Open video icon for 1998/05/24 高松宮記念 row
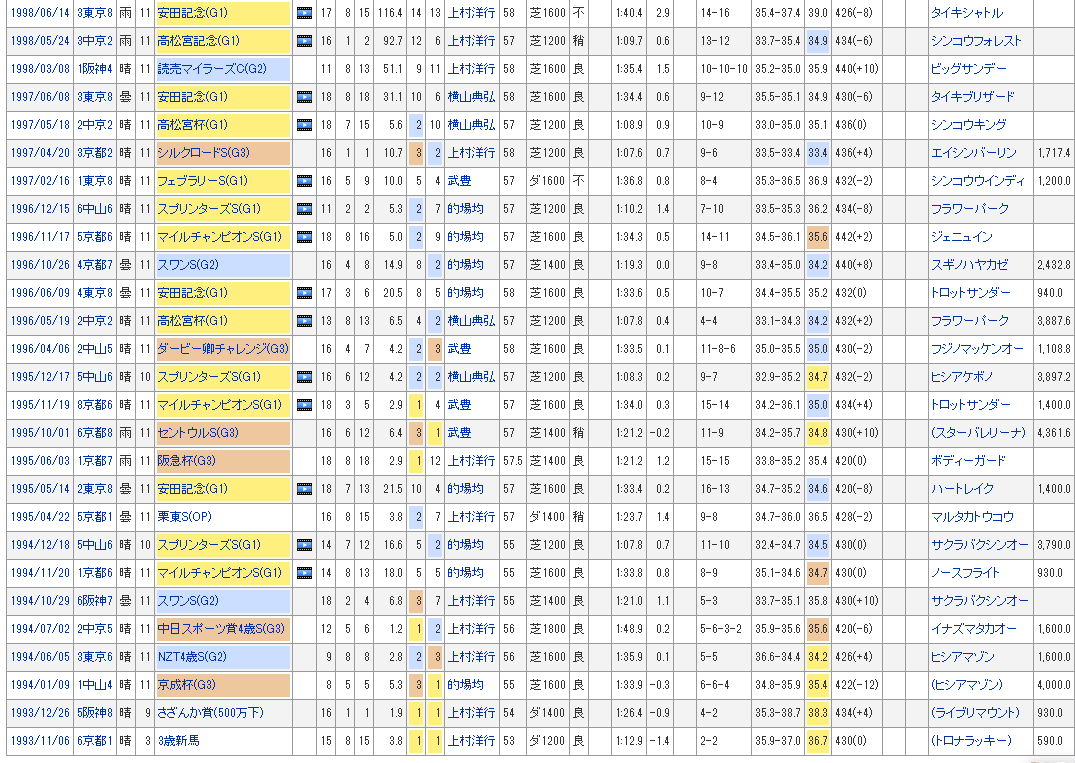 pos(305,41)
